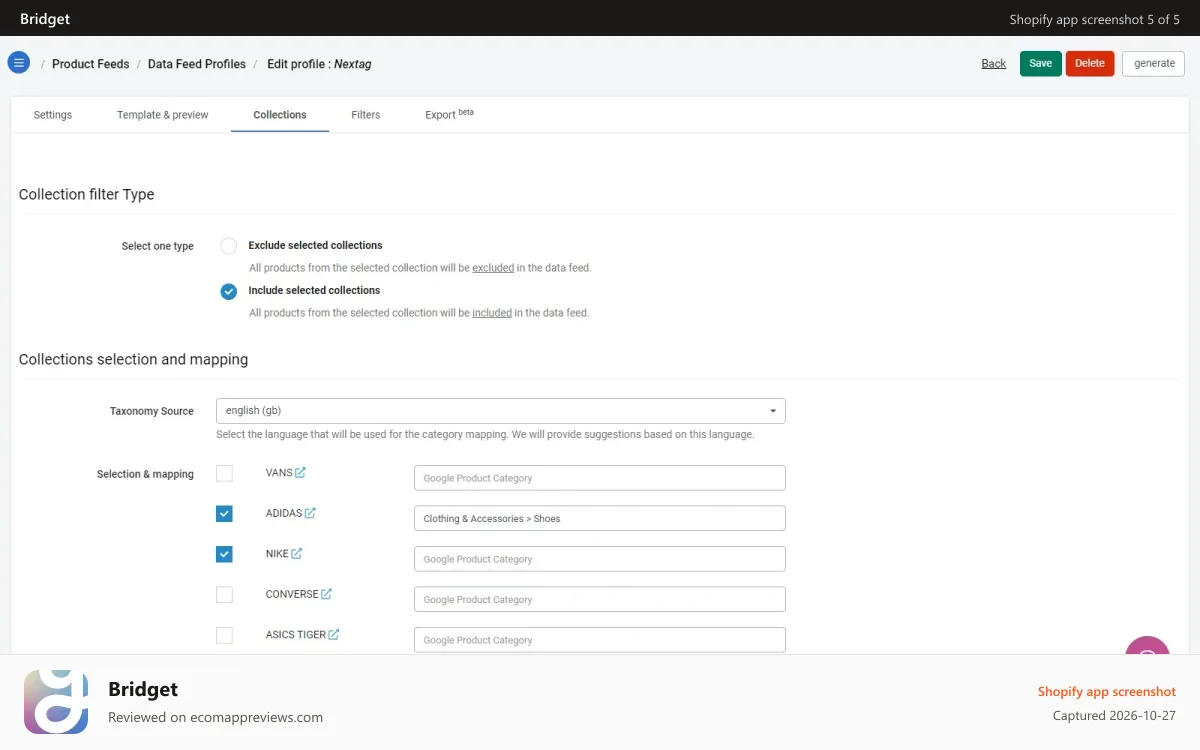The width and height of the screenshot is (1200, 750).
Task: Click 'Collections selection and mapping' heading
Action: click(x=134, y=359)
